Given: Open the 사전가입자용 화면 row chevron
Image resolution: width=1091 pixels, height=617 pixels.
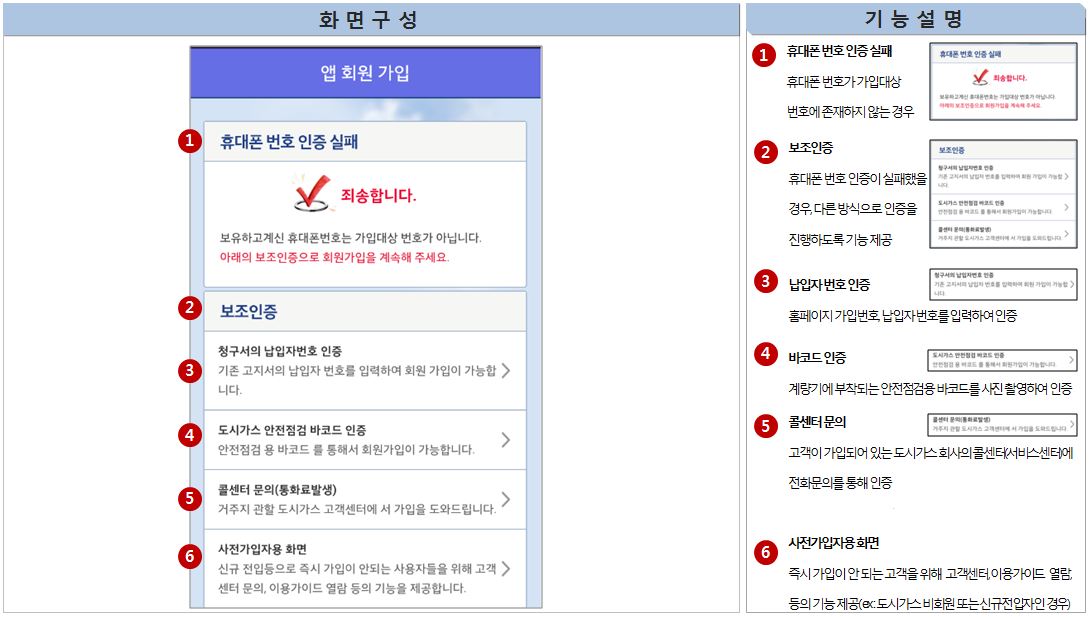Looking at the screenshot, I should [x=506, y=569].
